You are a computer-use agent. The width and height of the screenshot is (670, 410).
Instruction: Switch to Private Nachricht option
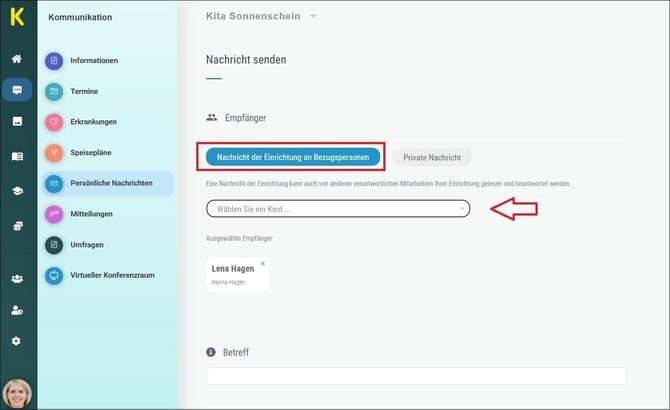click(432, 157)
